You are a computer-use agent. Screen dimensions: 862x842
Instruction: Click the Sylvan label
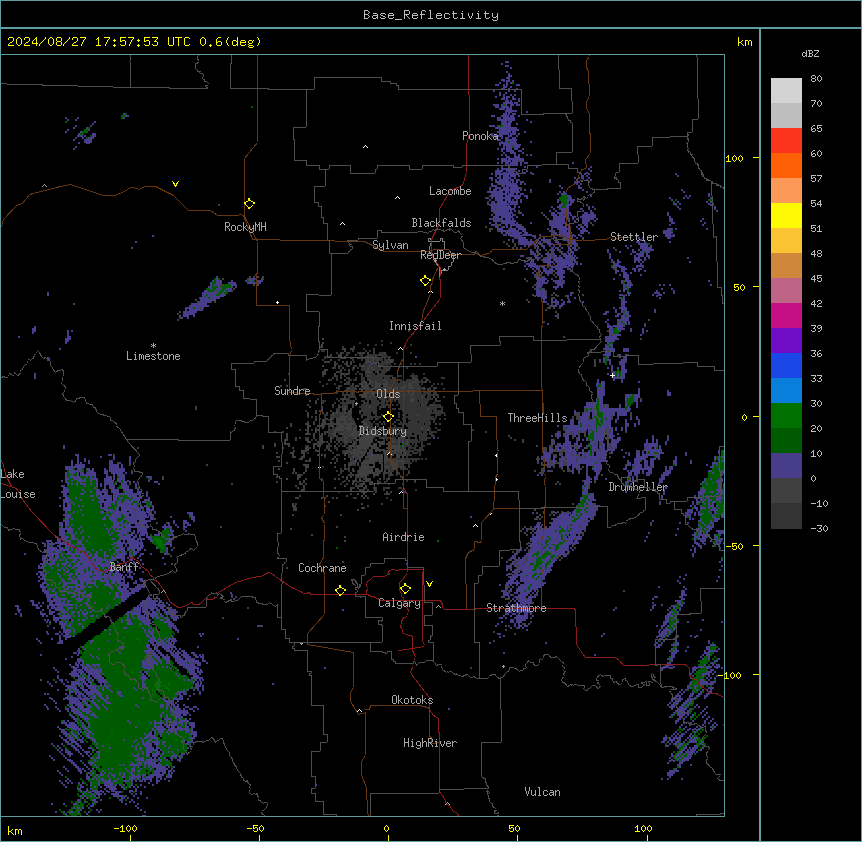click(390, 245)
